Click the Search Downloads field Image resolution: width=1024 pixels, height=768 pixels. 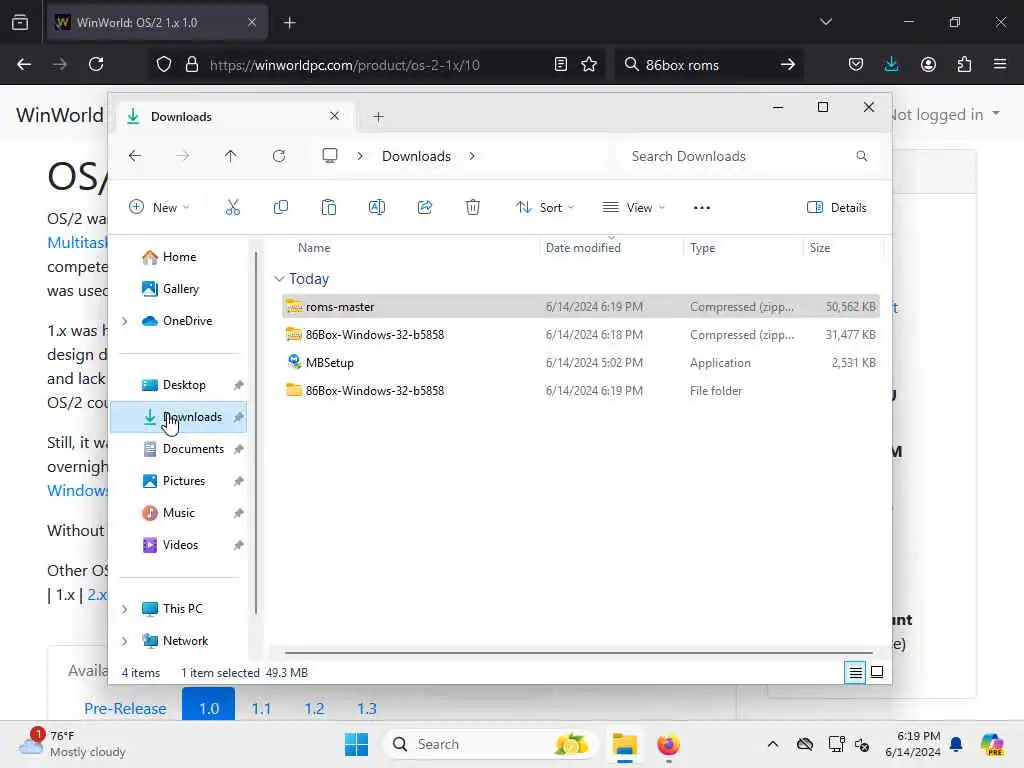pyautogui.click(x=748, y=156)
